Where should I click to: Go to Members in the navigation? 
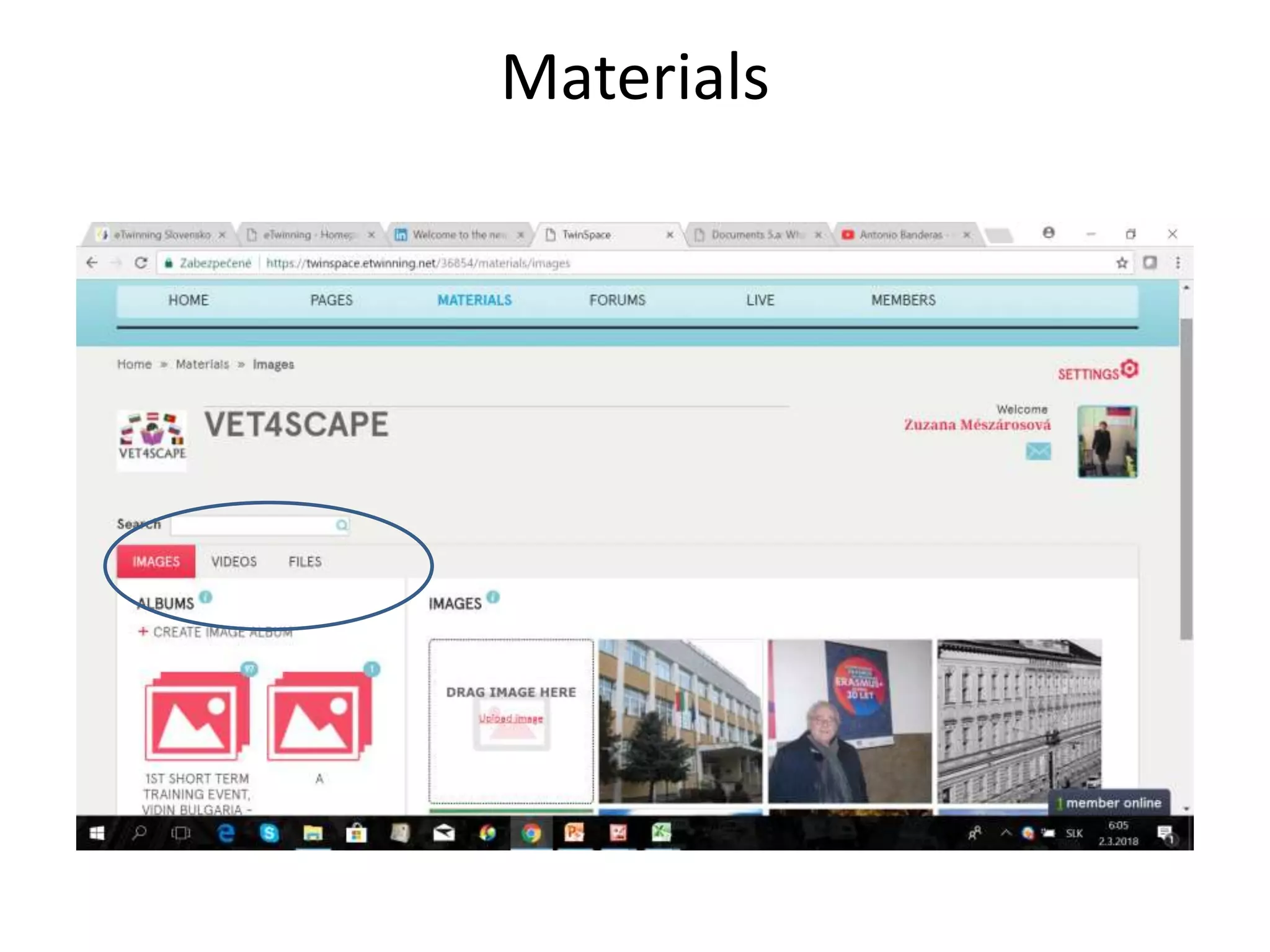[x=903, y=301]
